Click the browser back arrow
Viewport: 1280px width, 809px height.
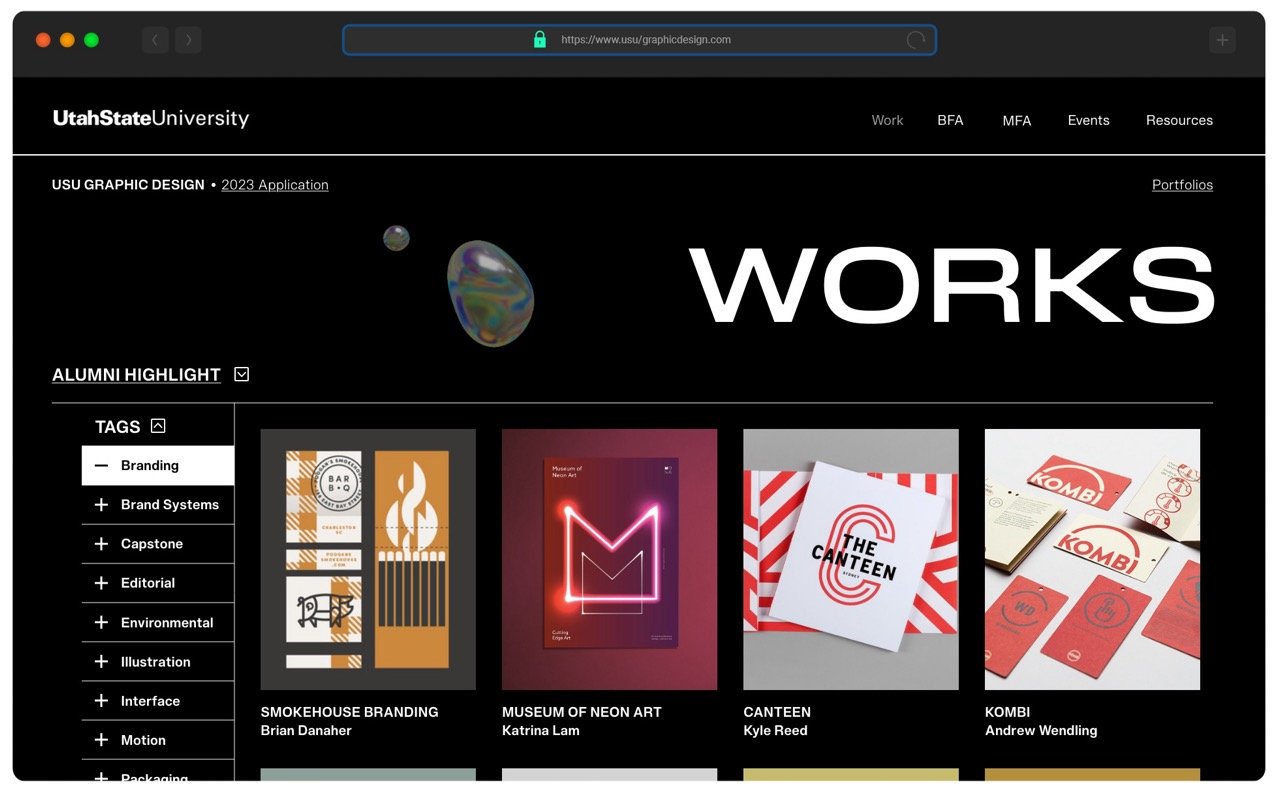[x=155, y=40]
